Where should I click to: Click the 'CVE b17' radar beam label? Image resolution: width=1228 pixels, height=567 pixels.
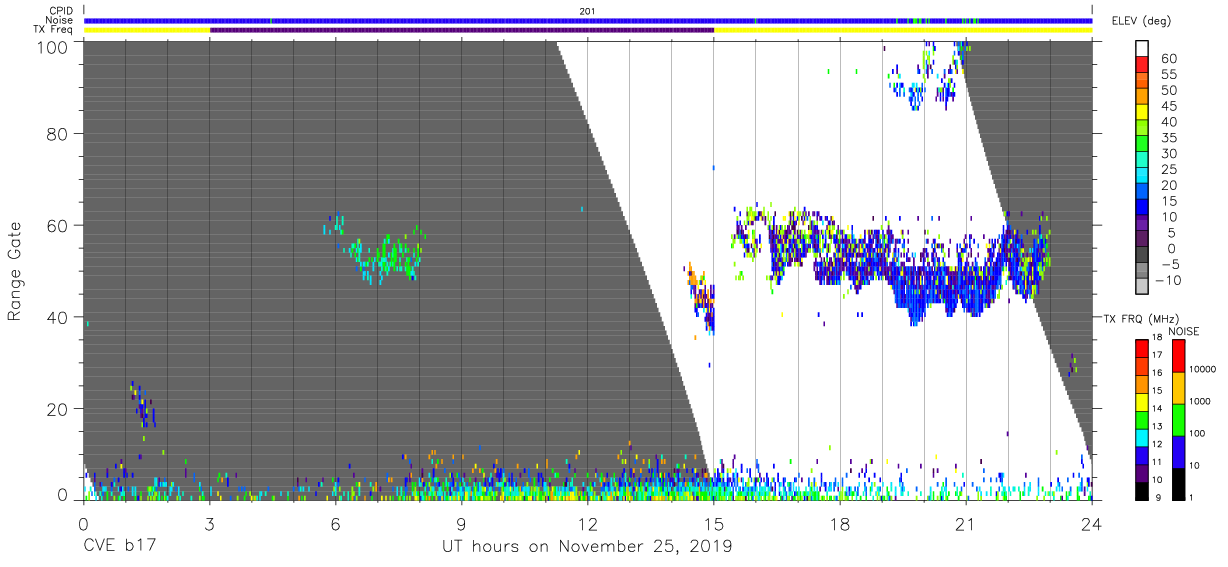tap(119, 547)
